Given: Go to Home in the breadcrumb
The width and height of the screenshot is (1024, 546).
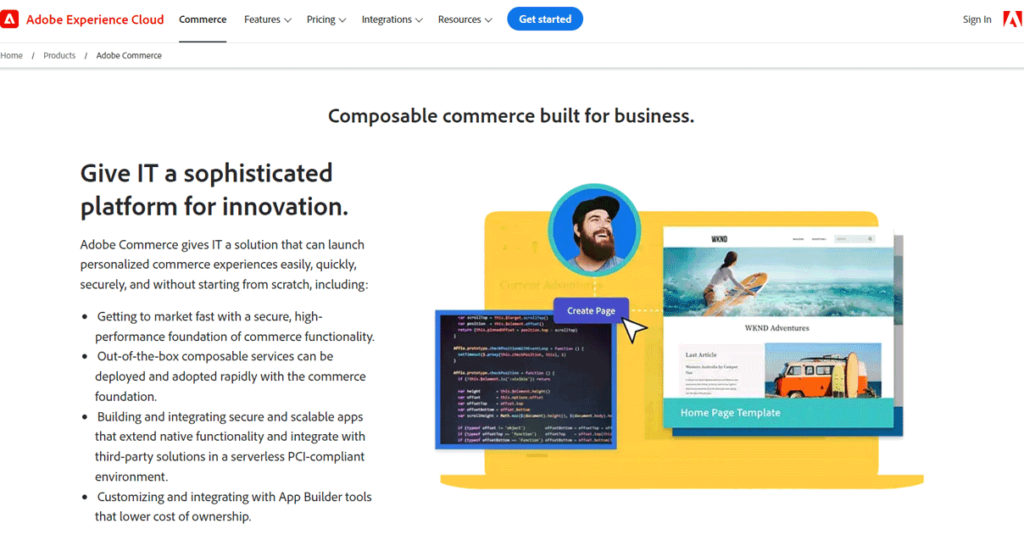Looking at the screenshot, I should [x=11, y=56].
